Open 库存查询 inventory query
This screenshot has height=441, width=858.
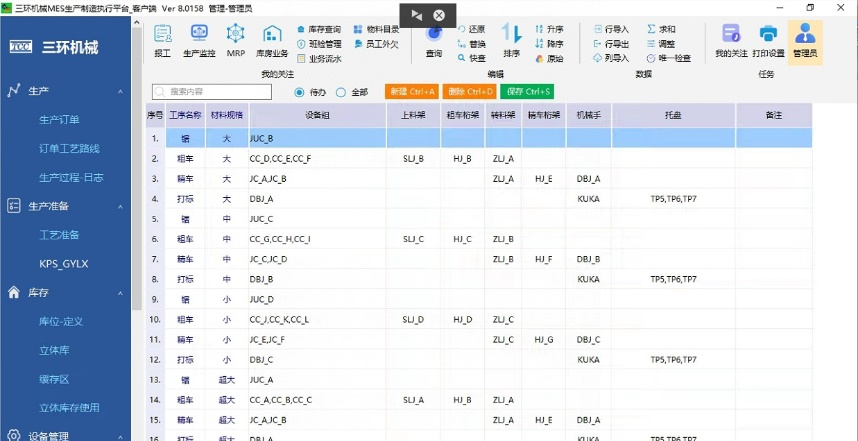pos(320,29)
